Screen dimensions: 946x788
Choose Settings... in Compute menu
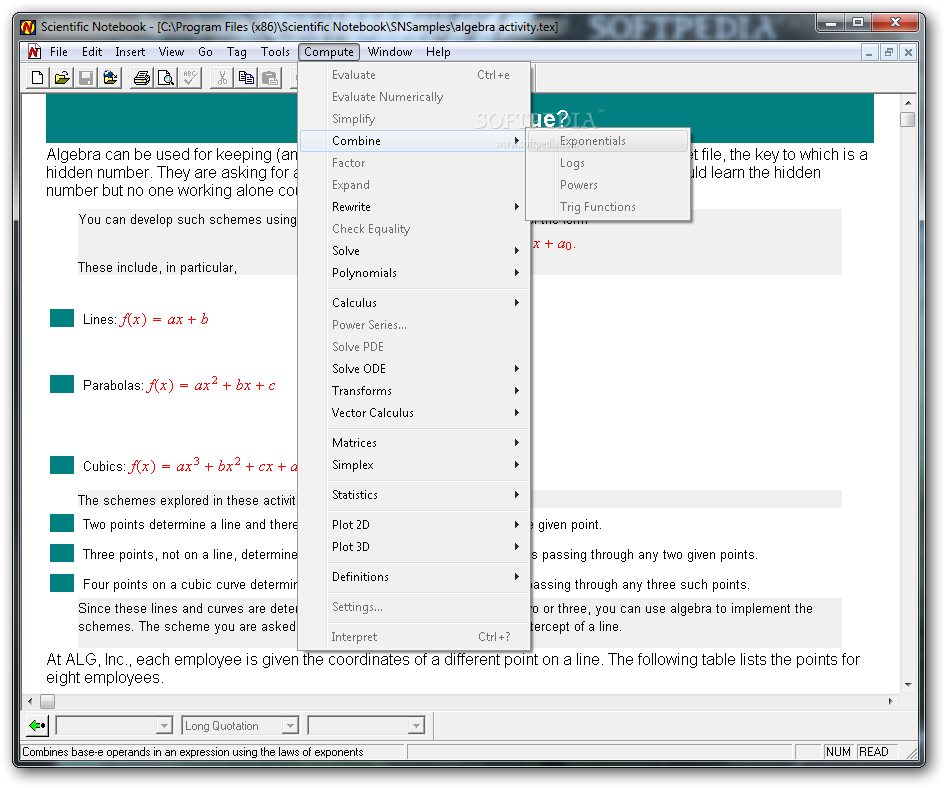415,607
